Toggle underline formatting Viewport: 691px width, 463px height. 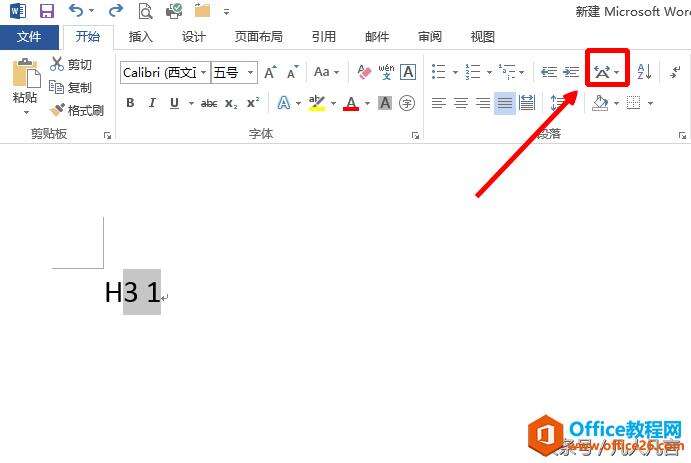click(x=175, y=103)
